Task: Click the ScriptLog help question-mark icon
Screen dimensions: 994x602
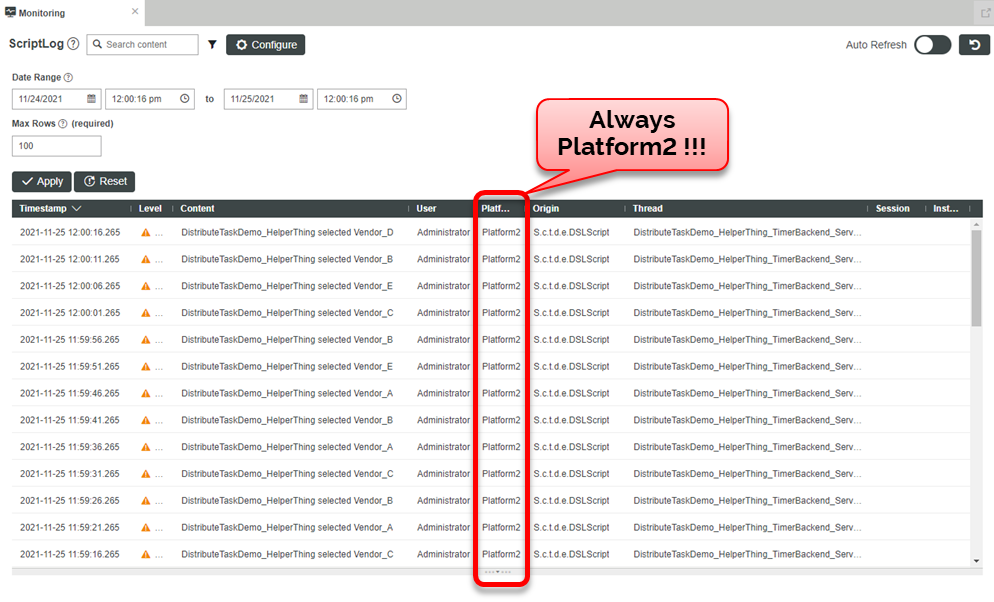Action: tap(74, 44)
